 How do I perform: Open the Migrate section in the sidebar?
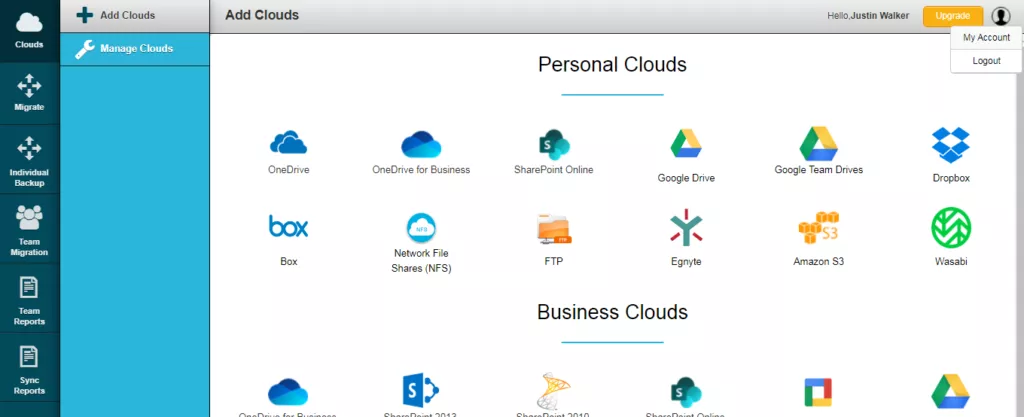pyautogui.click(x=29, y=93)
